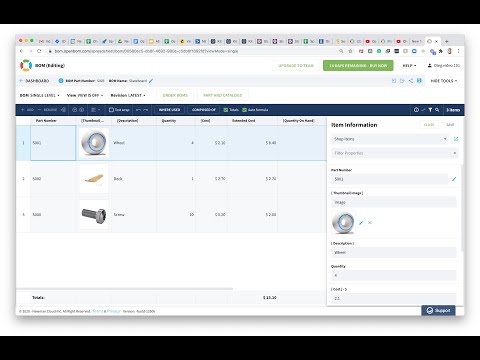The width and height of the screenshot is (480, 360).
Task: Click the browser reload button
Action: pos(39,51)
